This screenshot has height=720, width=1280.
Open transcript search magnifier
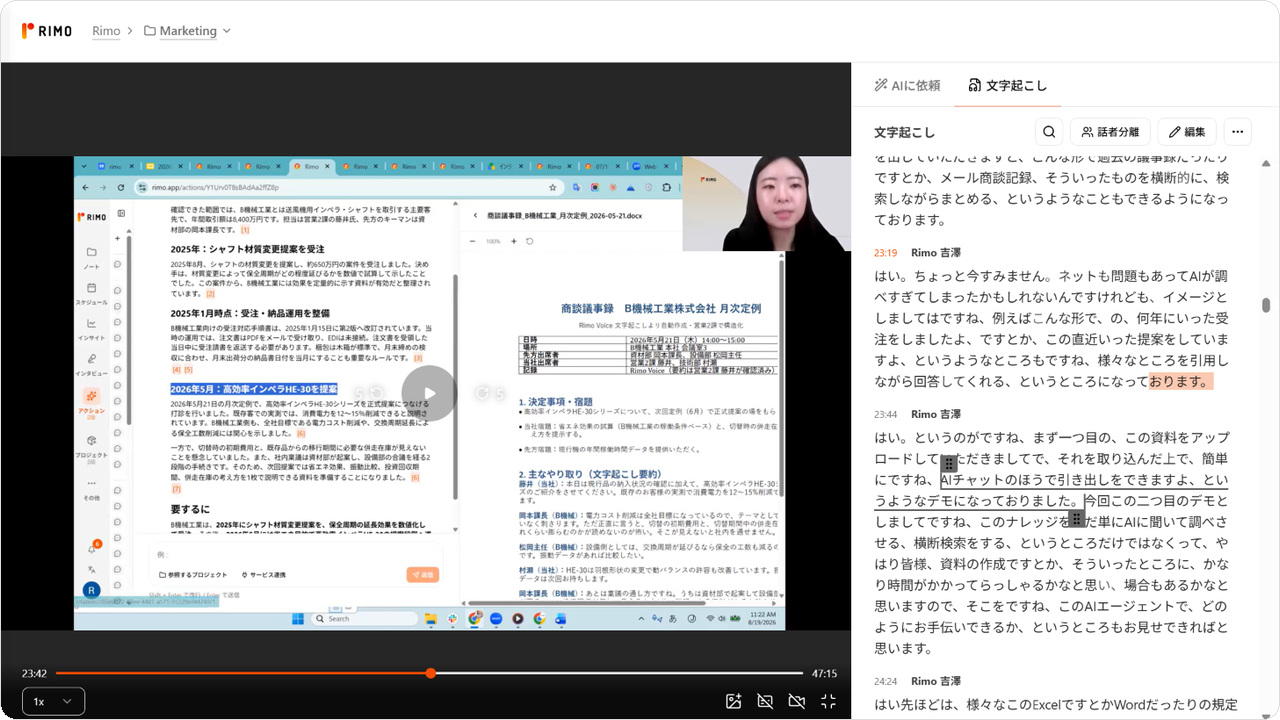click(1049, 132)
